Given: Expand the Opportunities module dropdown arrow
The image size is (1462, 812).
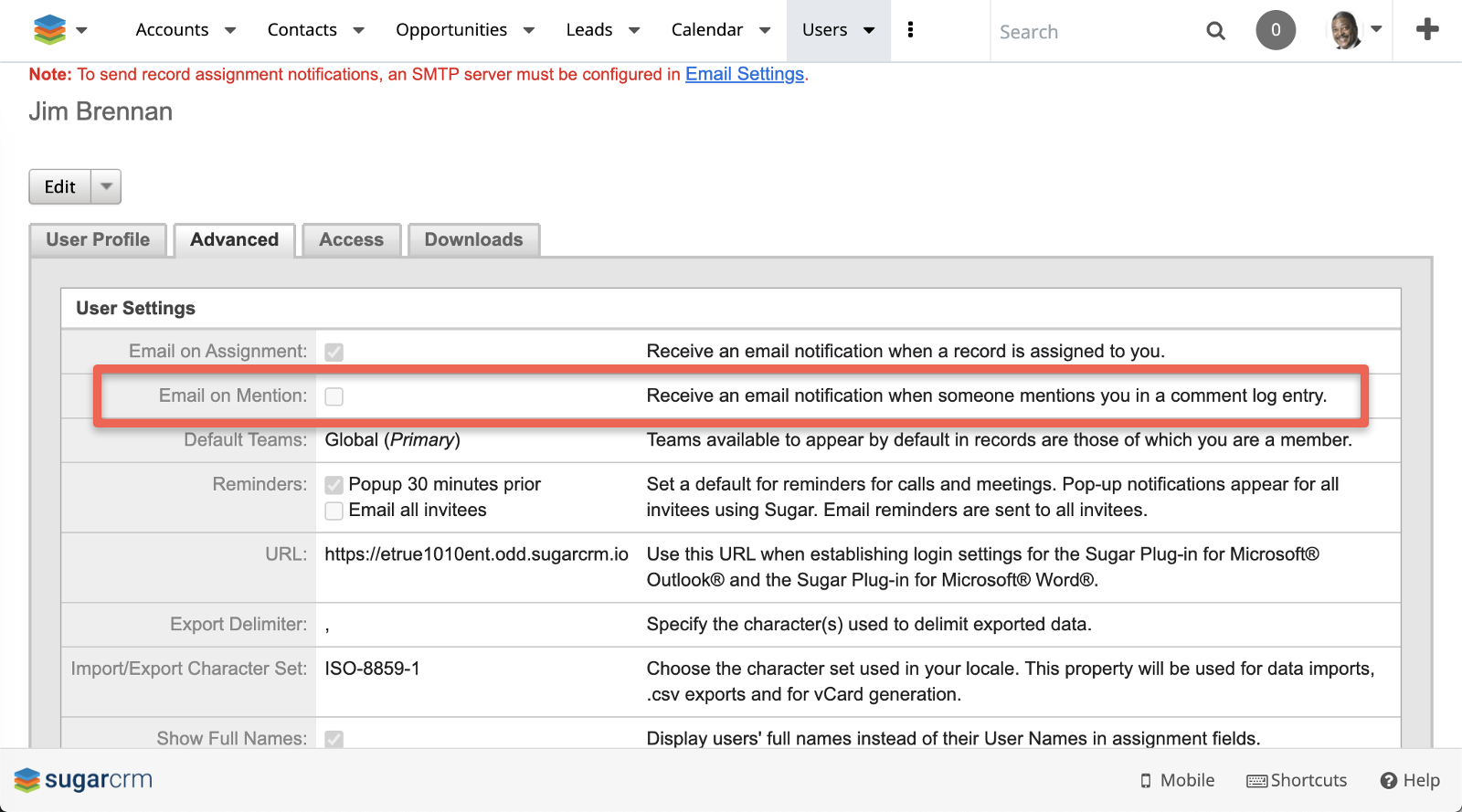Looking at the screenshot, I should 529,30.
